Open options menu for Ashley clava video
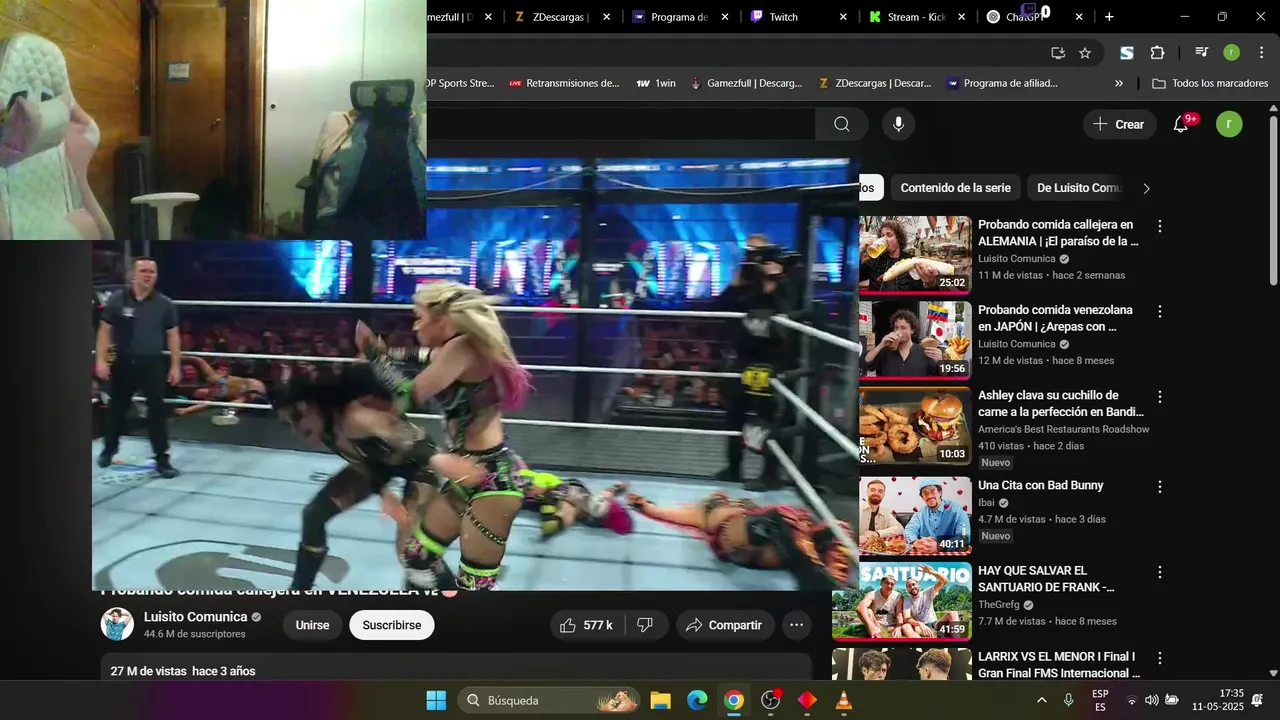This screenshot has height=720, width=1280. tap(1160, 397)
